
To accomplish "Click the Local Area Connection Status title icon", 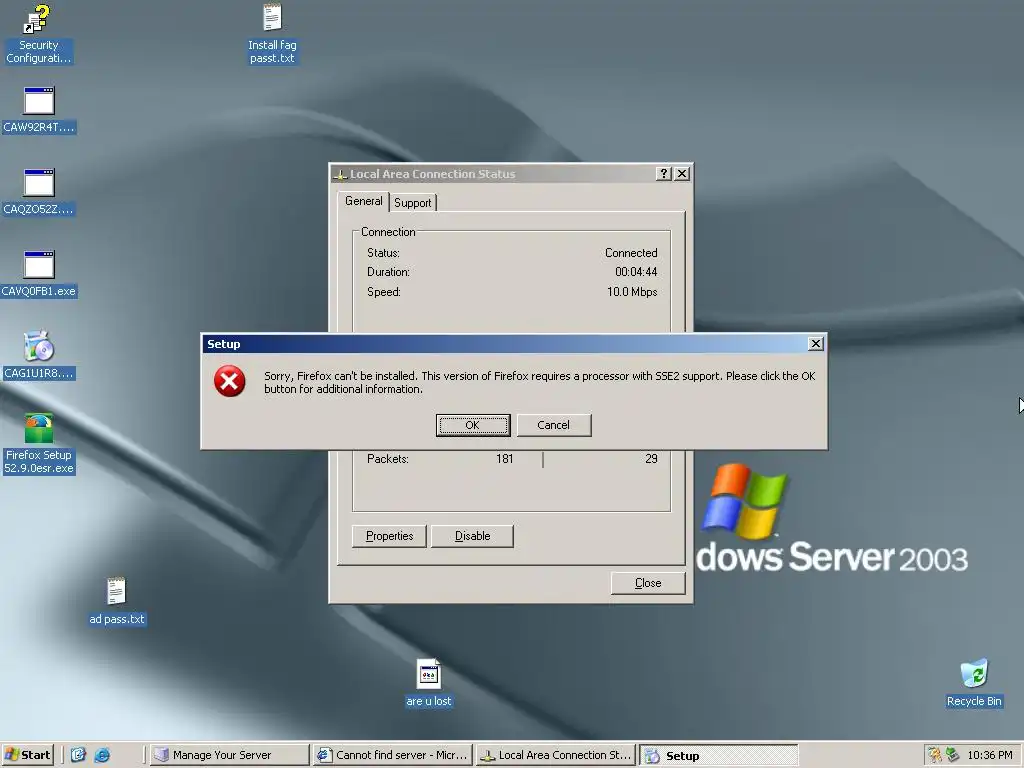I will (x=340, y=174).
